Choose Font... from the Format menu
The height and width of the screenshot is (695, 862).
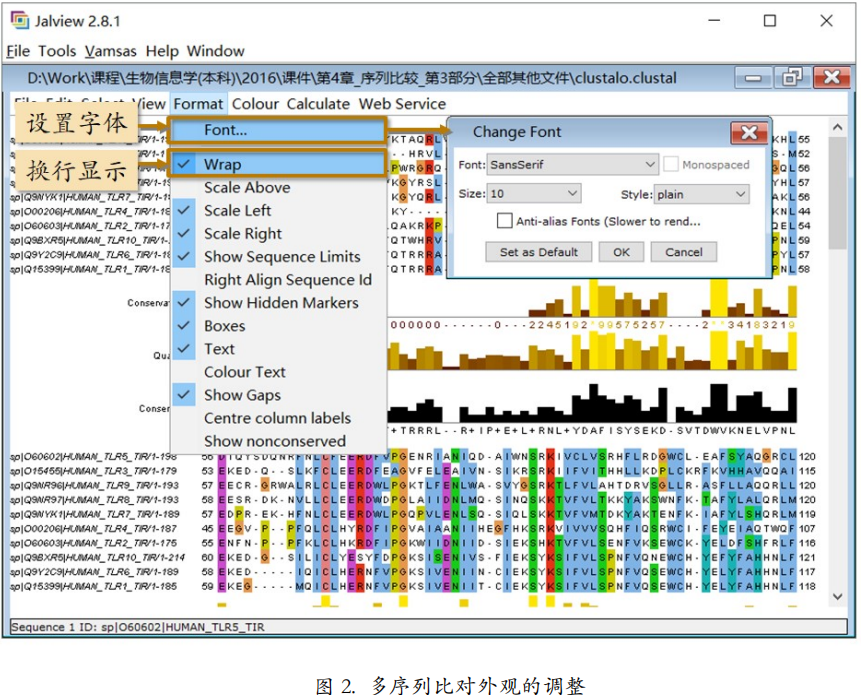click(x=278, y=130)
